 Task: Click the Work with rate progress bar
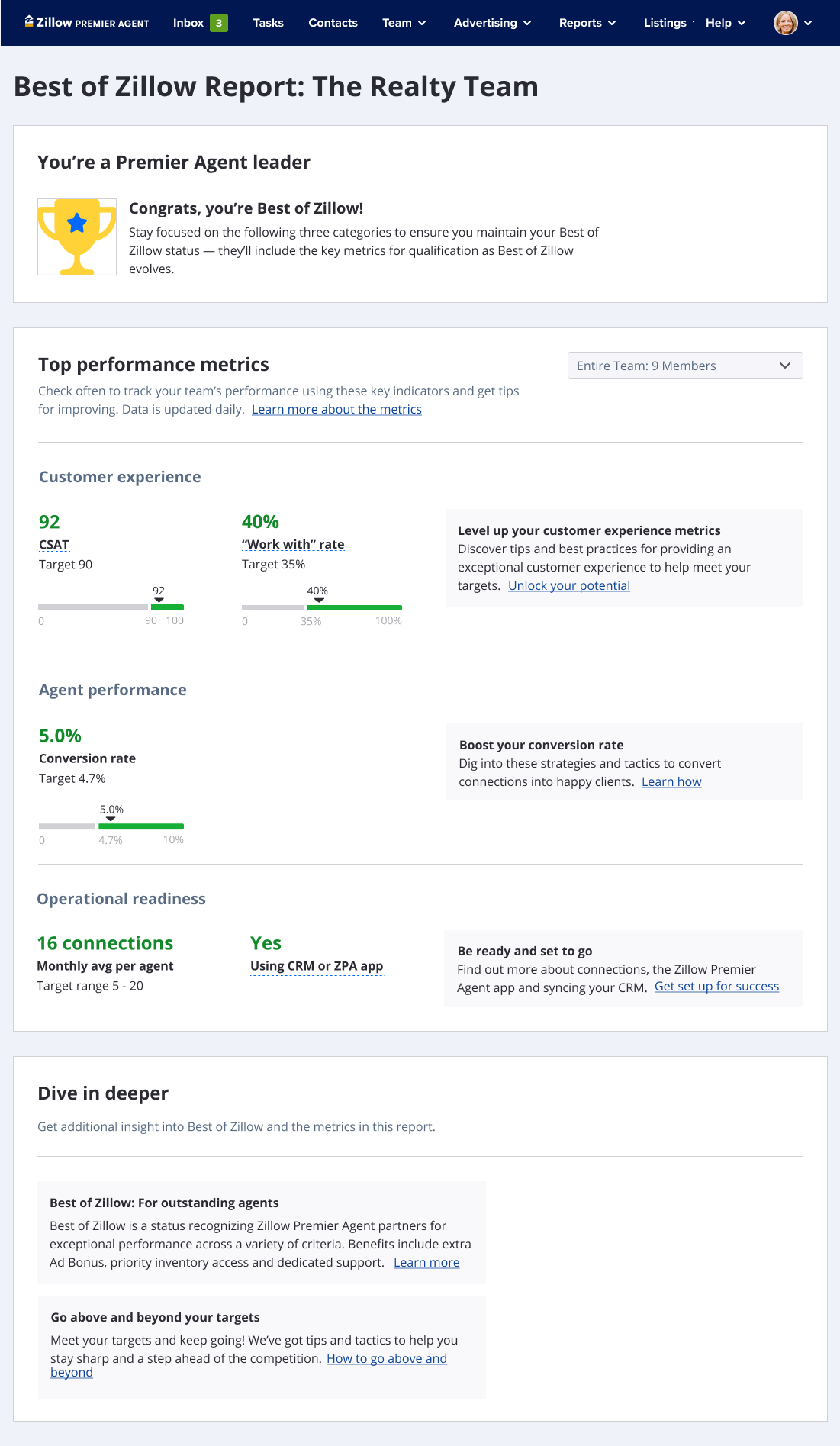point(322,607)
